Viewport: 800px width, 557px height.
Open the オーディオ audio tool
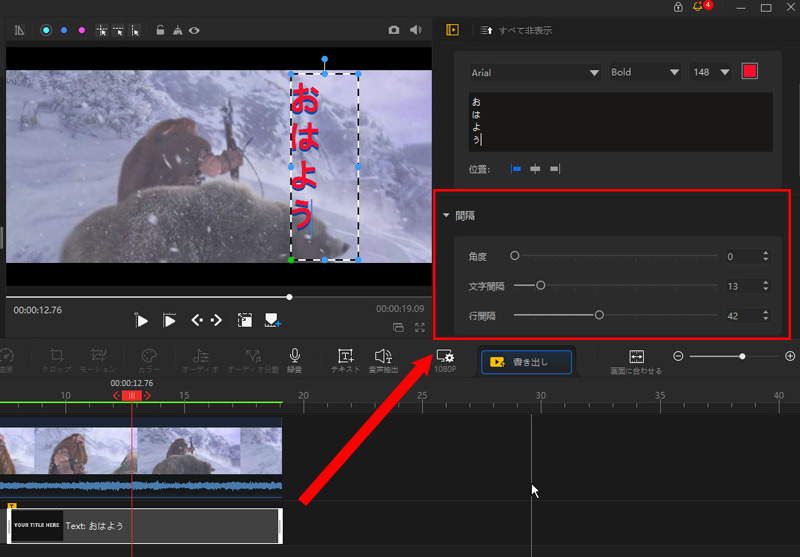click(x=200, y=360)
